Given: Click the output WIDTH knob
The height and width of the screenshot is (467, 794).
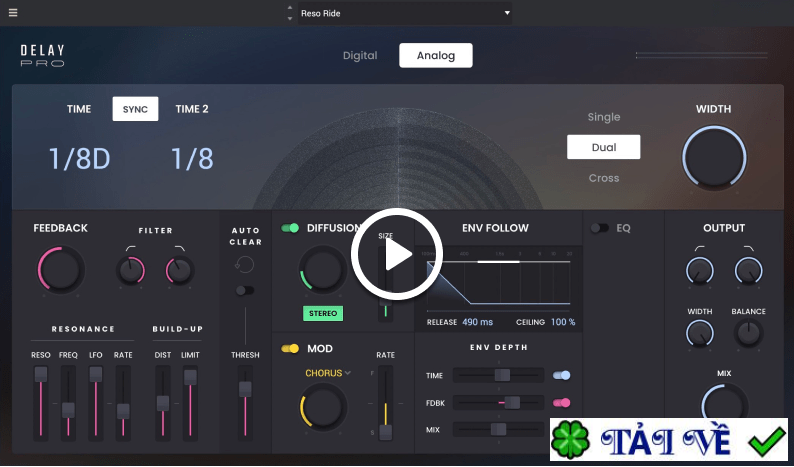Looking at the screenshot, I should (700, 334).
